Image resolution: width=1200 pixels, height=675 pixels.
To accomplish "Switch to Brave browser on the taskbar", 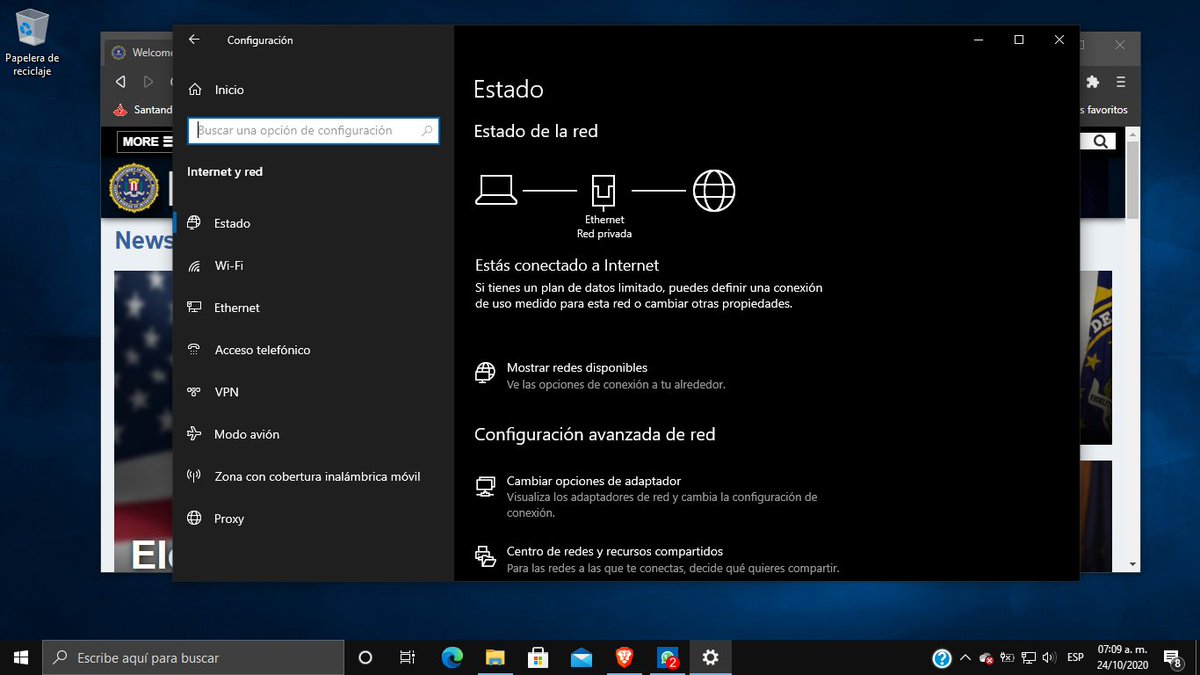I will (624, 658).
